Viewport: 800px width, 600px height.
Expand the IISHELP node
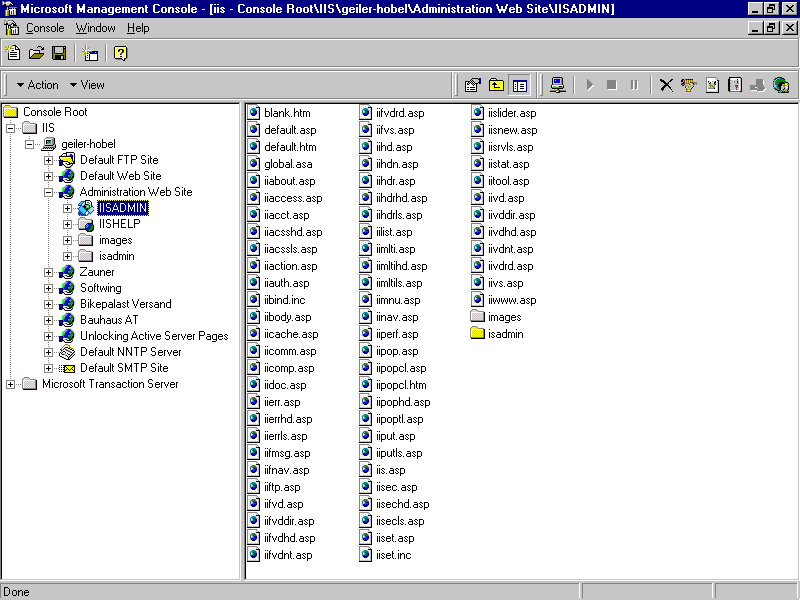(67, 224)
